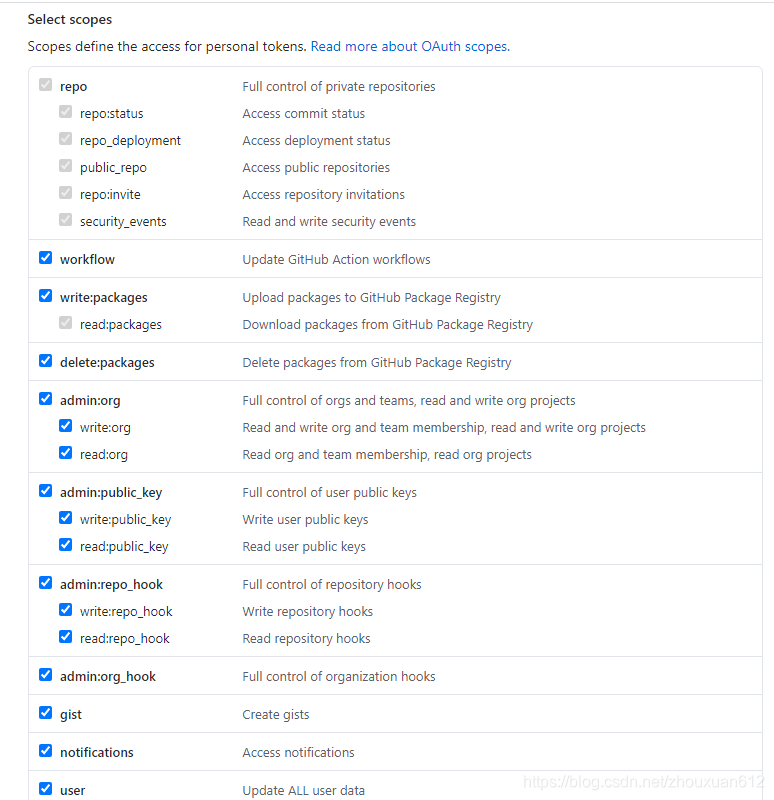Screen dimensions: 774x800
Task: Toggle the write:org checkbox
Action: click(x=65, y=425)
